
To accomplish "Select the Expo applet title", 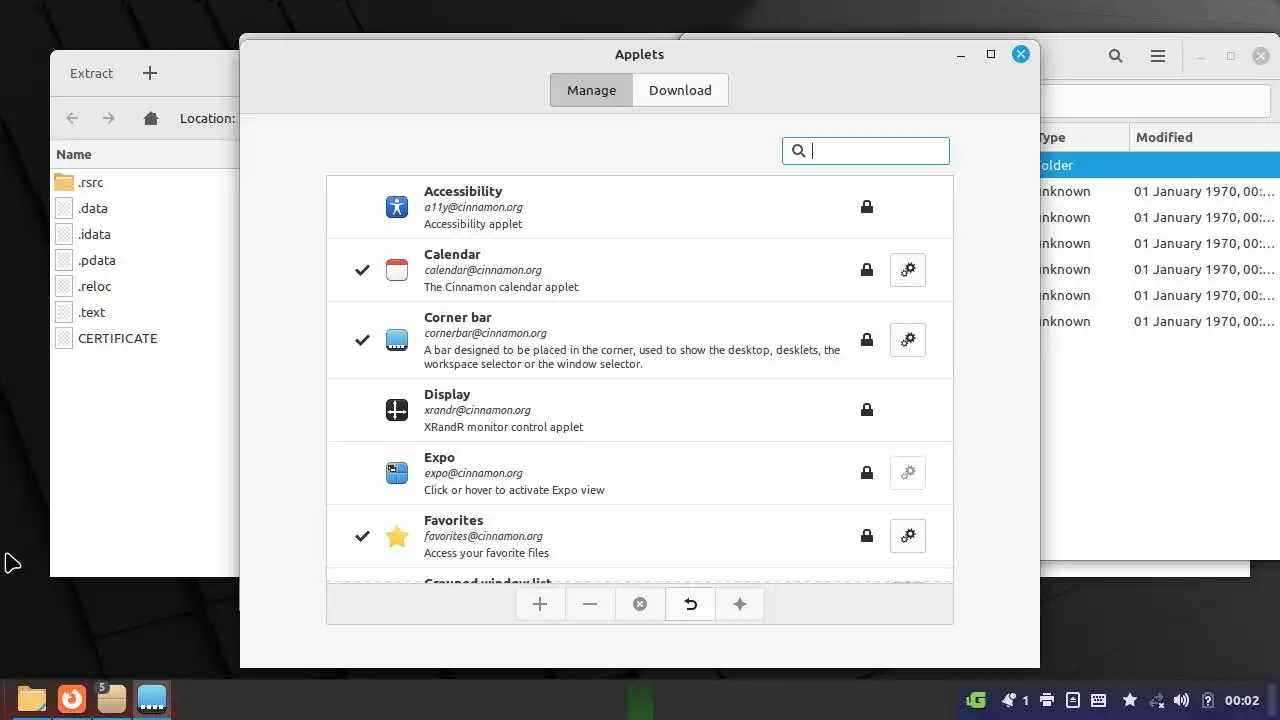I will (439, 457).
